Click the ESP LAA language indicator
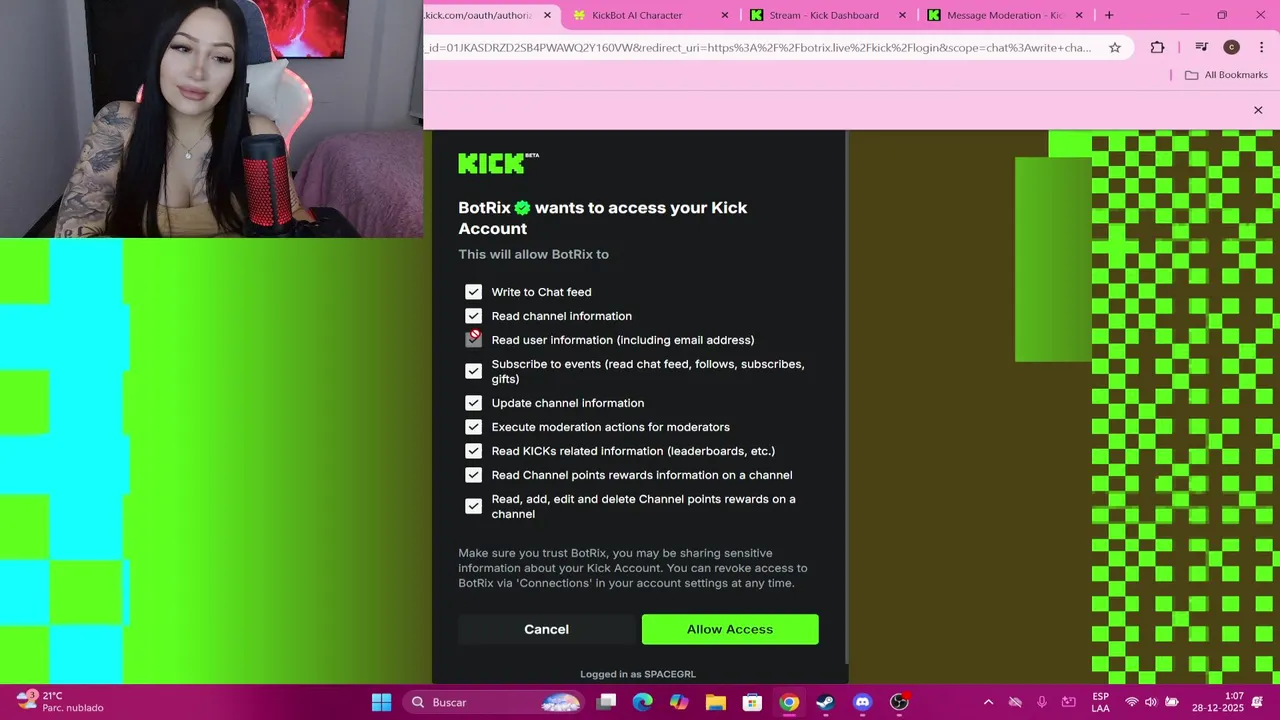This screenshot has height=720, width=1280. 1100,702
